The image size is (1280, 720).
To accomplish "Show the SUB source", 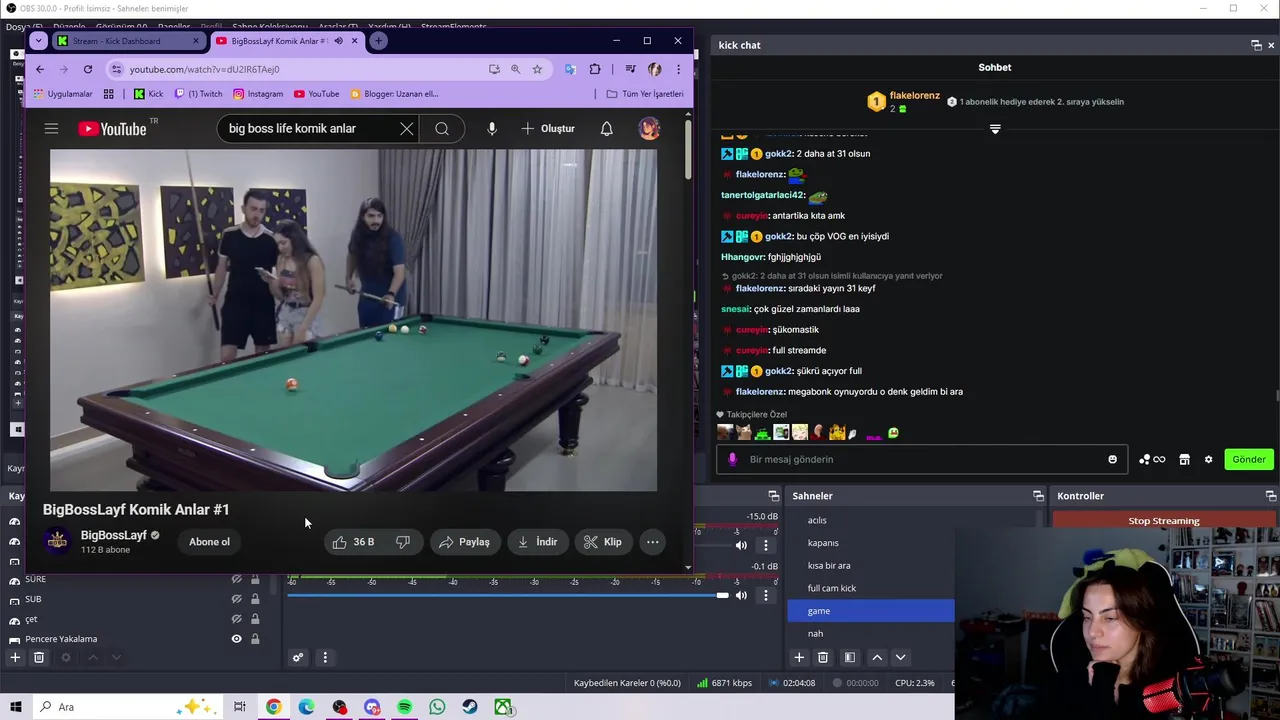I will [237, 599].
